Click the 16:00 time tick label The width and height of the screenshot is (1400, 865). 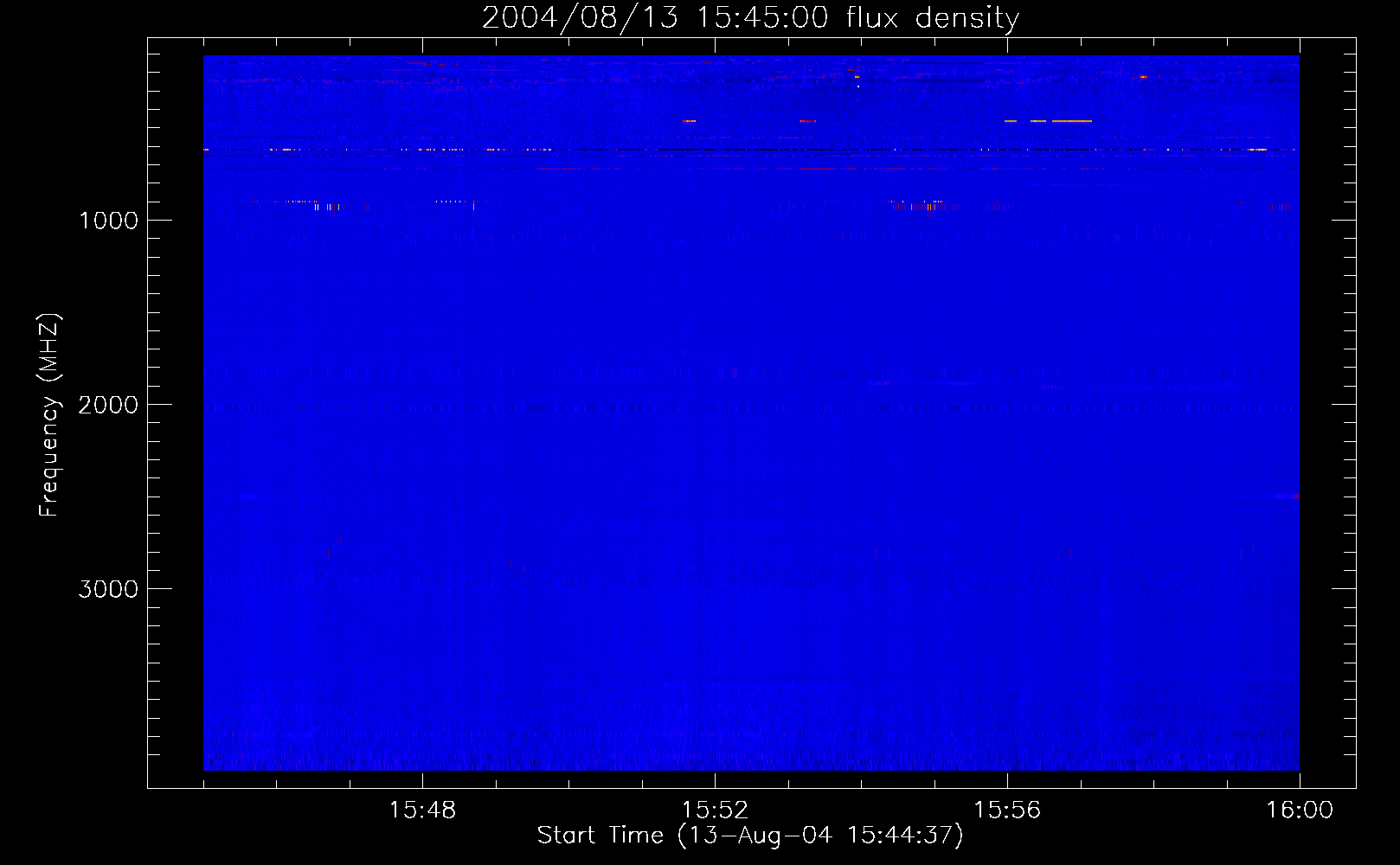pyautogui.click(x=1300, y=811)
